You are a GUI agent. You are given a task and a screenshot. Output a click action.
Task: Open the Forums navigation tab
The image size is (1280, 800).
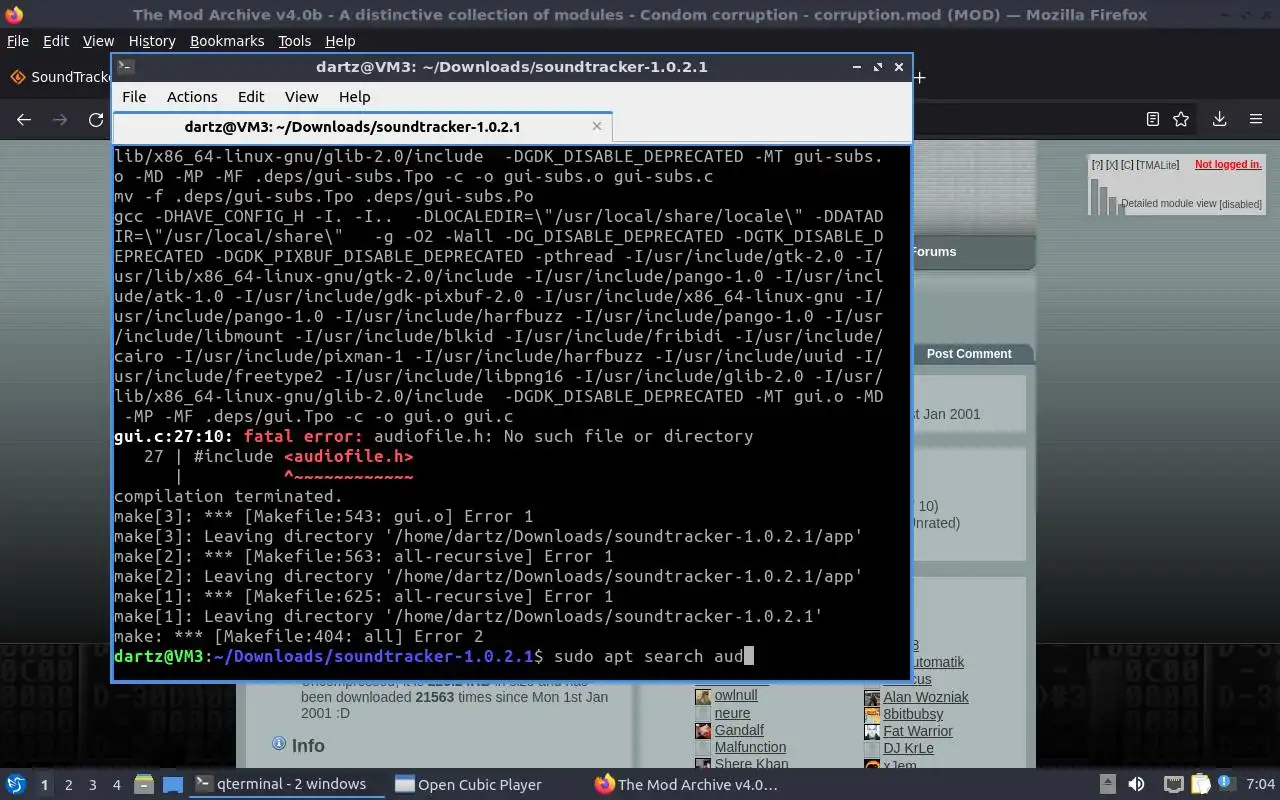[934, 252]
